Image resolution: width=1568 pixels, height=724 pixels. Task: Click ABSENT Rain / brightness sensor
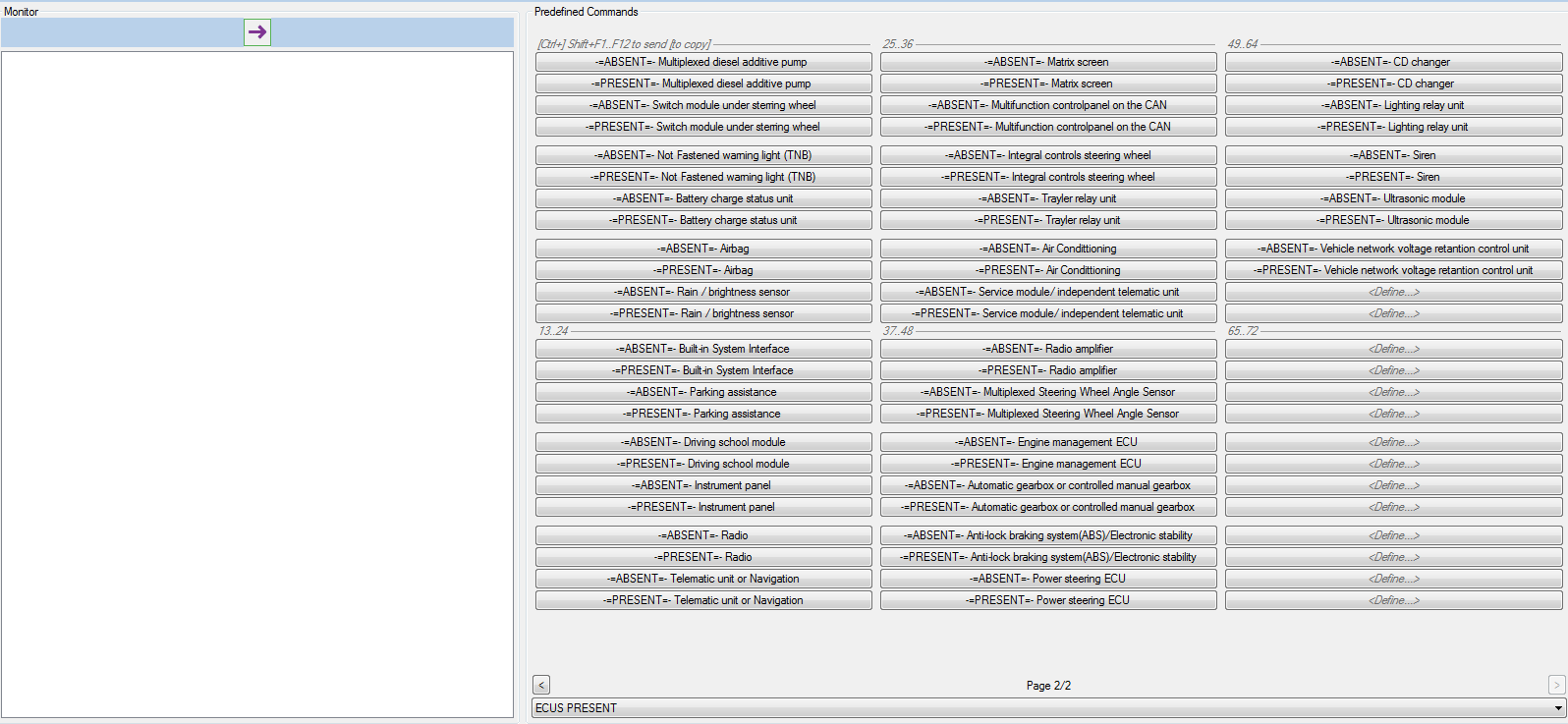(x=703, y=292)
